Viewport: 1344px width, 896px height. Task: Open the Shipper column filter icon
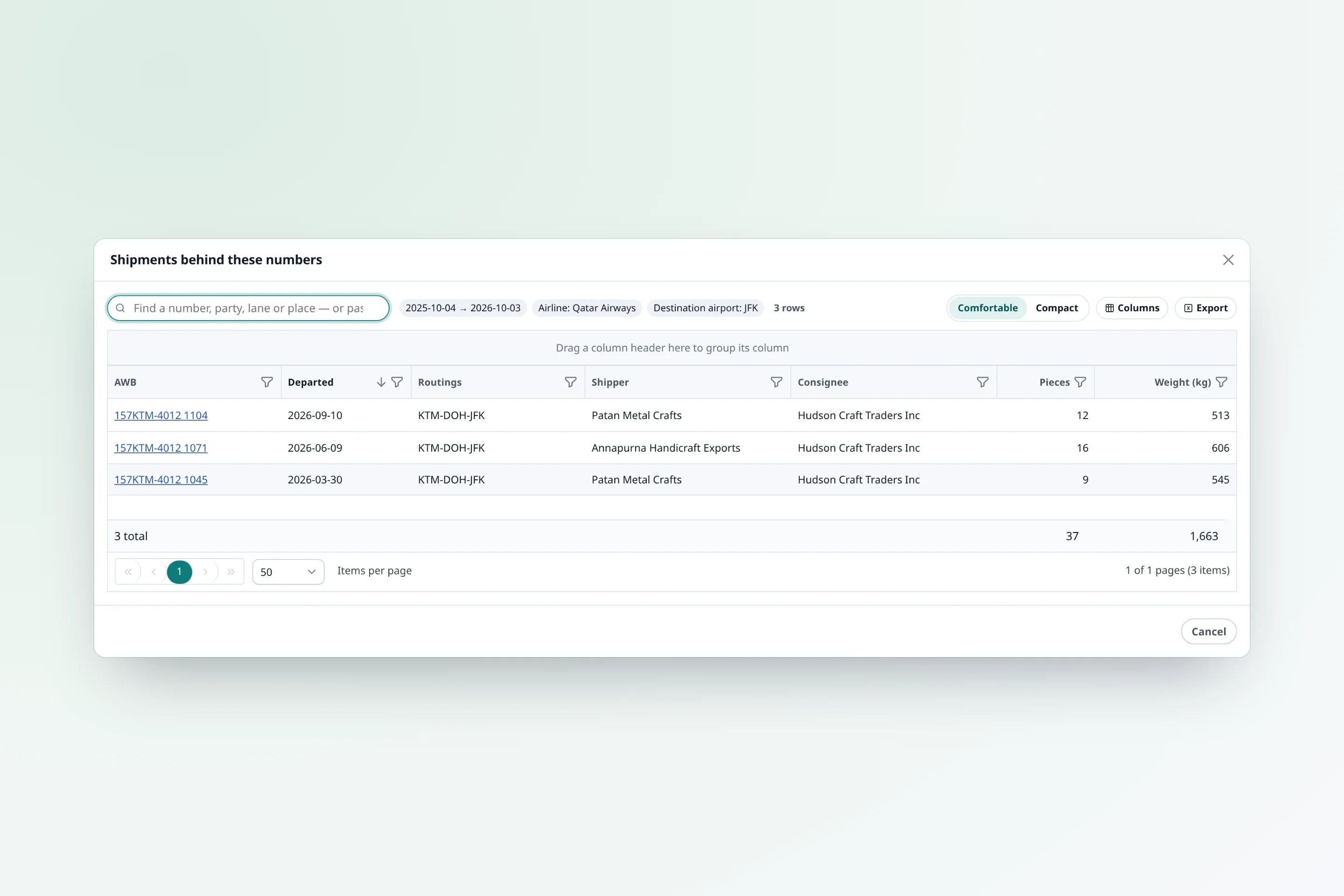click(776, 382)
